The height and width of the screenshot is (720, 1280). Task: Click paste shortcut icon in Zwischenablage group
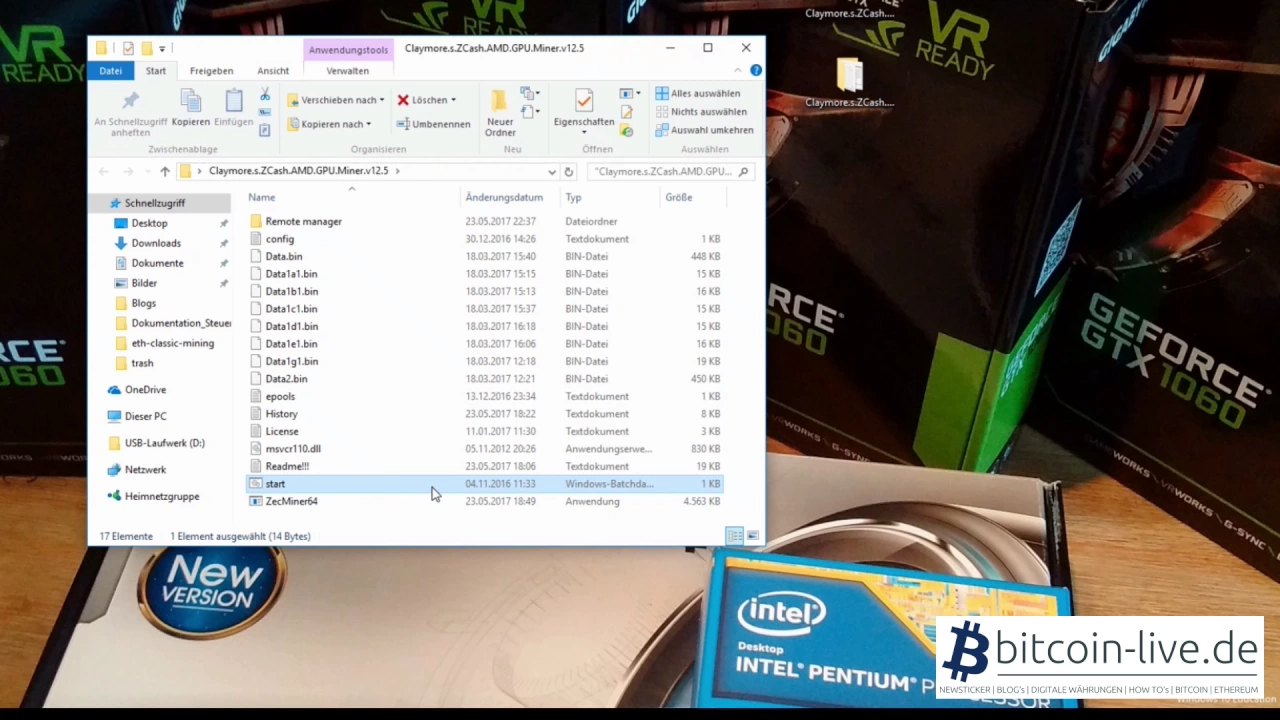point(265,130)
